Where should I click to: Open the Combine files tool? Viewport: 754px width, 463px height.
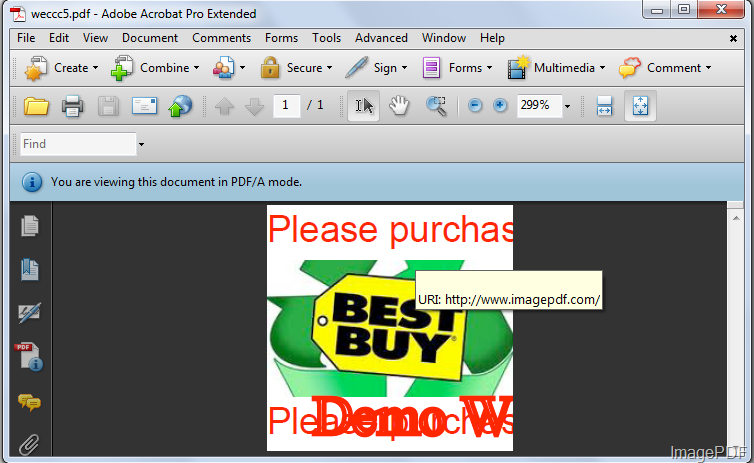(123, 68)
